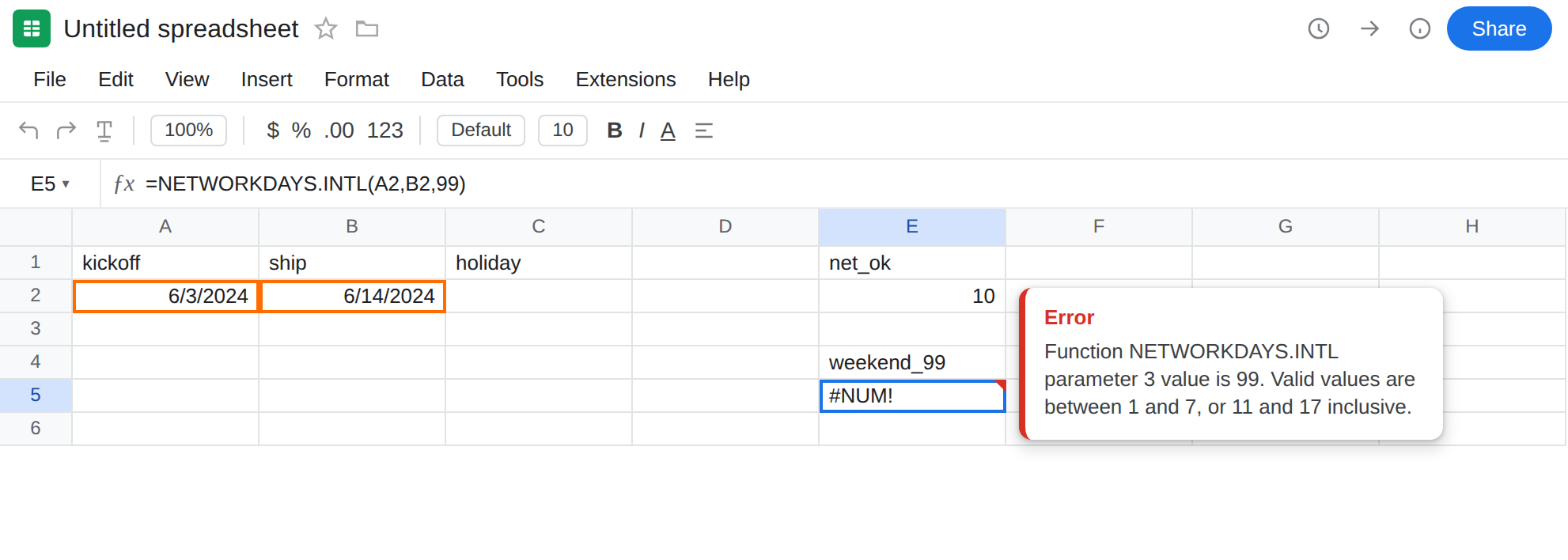Select the ship cell
The image size is (1568, 560).
tap(352, 263)
